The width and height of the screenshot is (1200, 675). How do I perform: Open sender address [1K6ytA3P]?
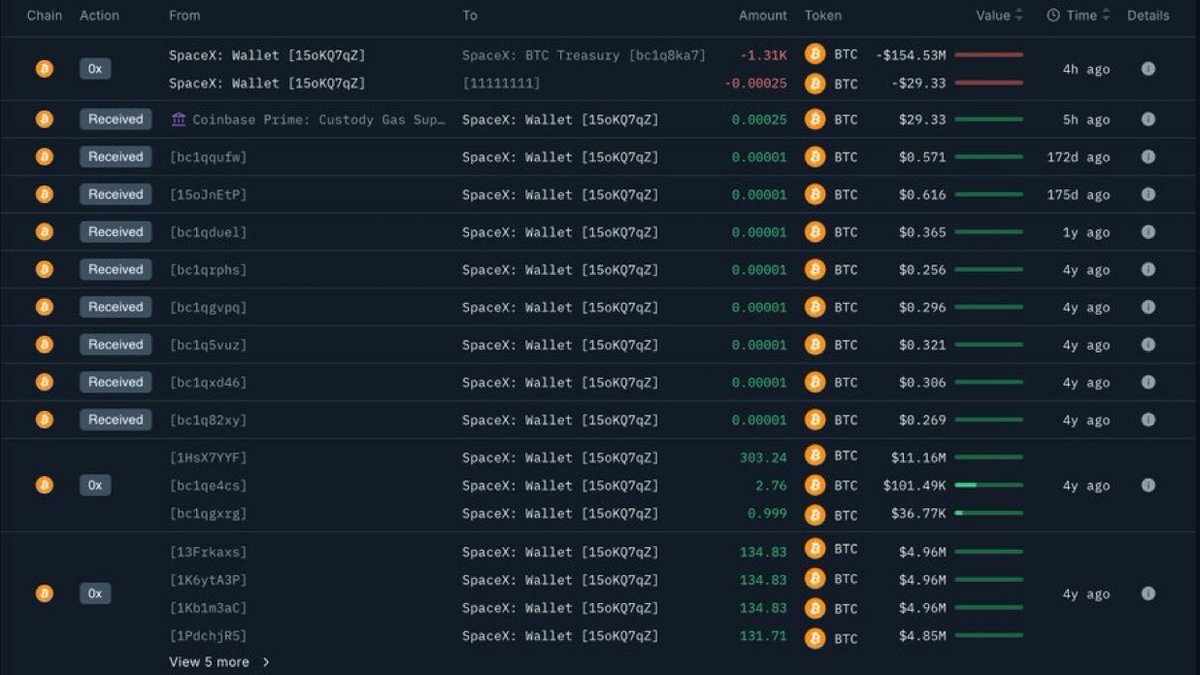pos(208,580)
